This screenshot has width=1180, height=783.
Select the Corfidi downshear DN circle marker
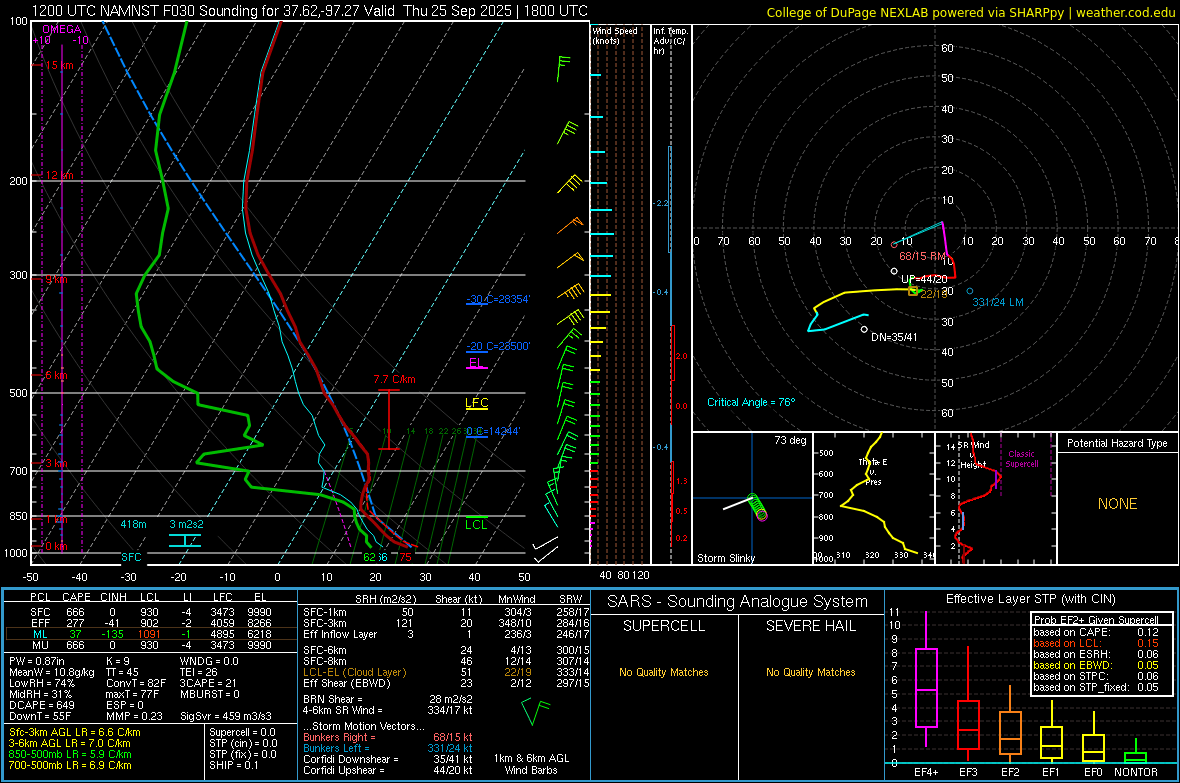point(864,329)
